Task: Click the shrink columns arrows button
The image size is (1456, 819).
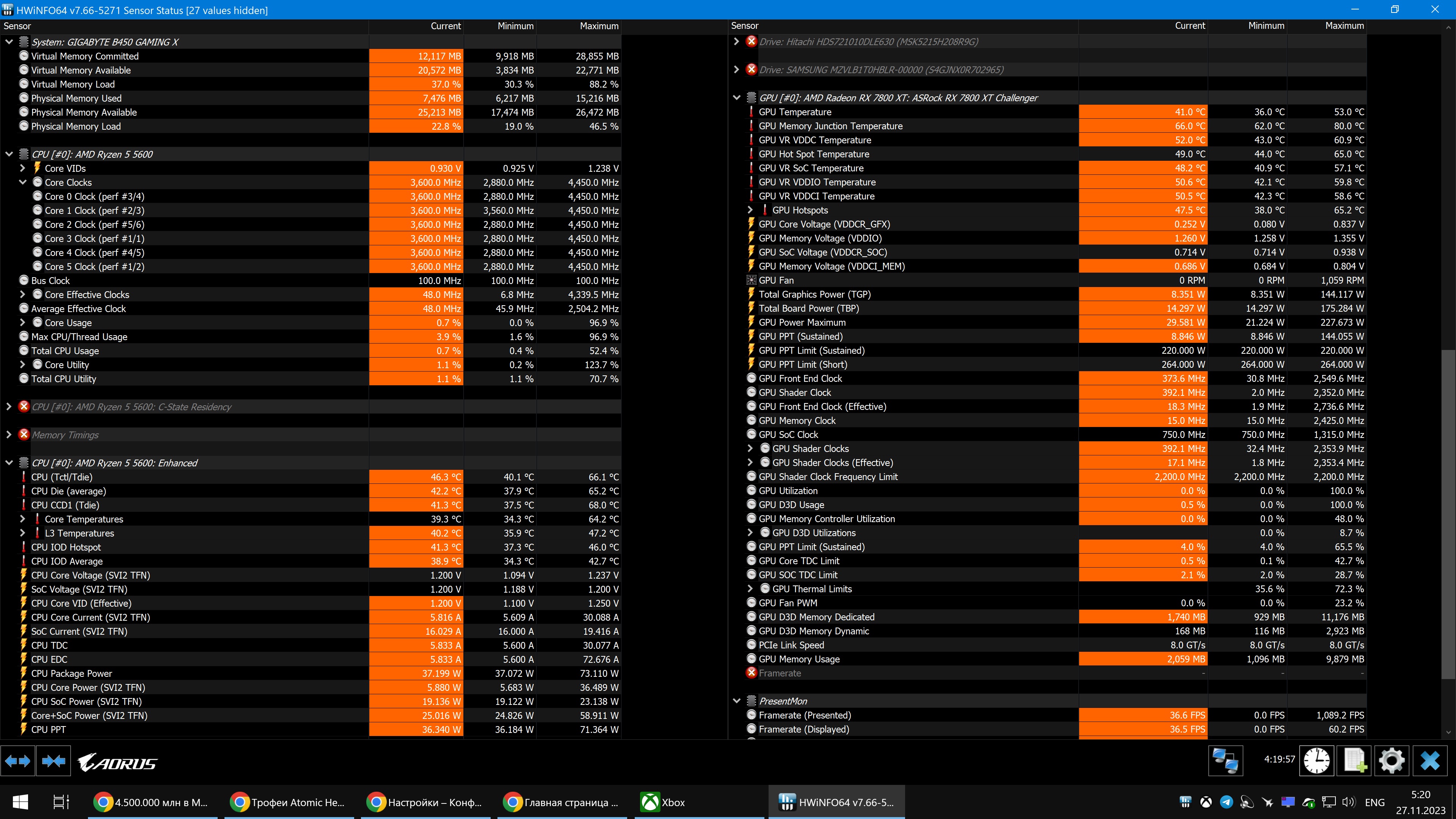Action: 54,761
